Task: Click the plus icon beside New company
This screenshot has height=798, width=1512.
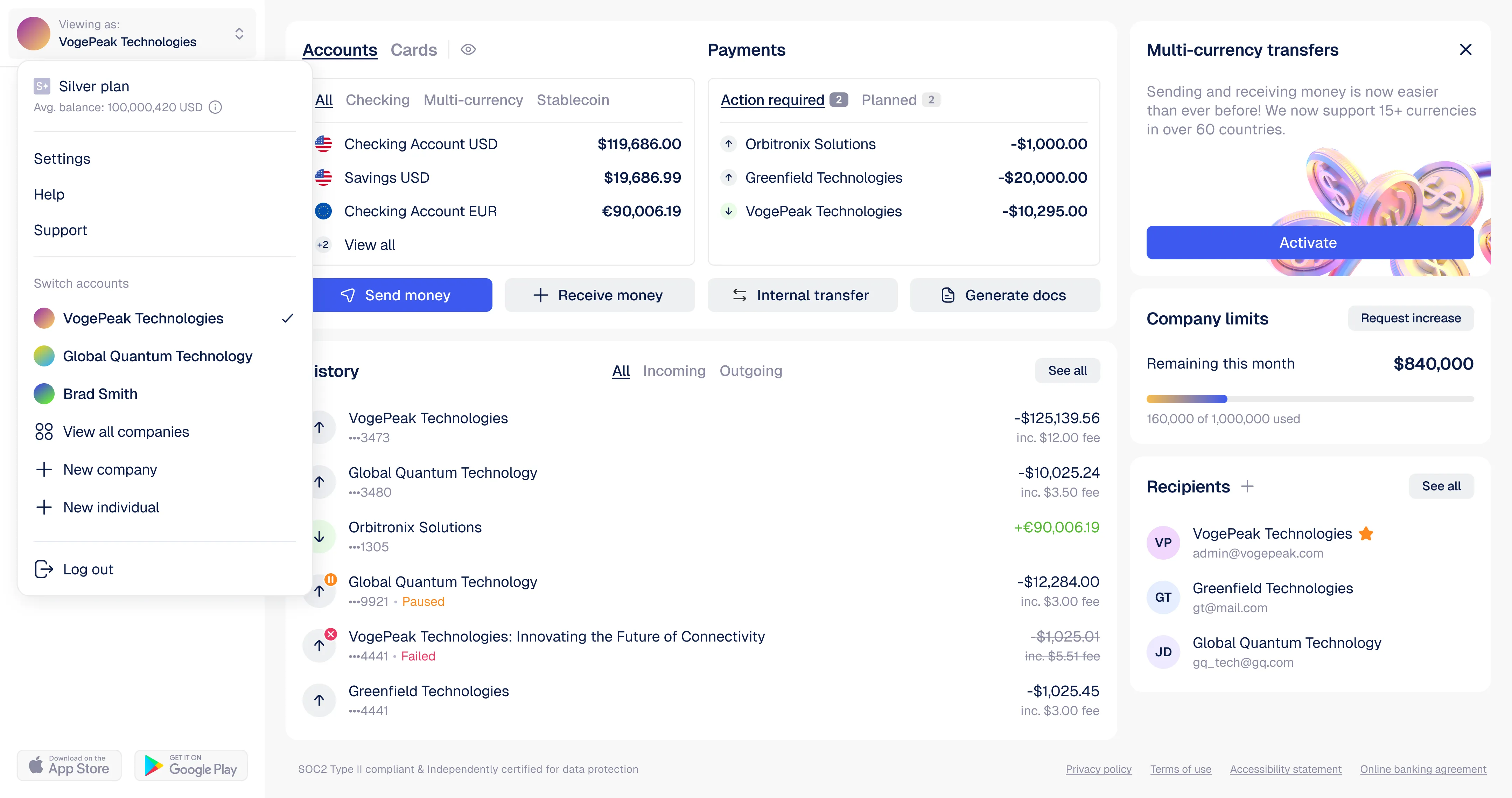Action: [x=44, y=469]
